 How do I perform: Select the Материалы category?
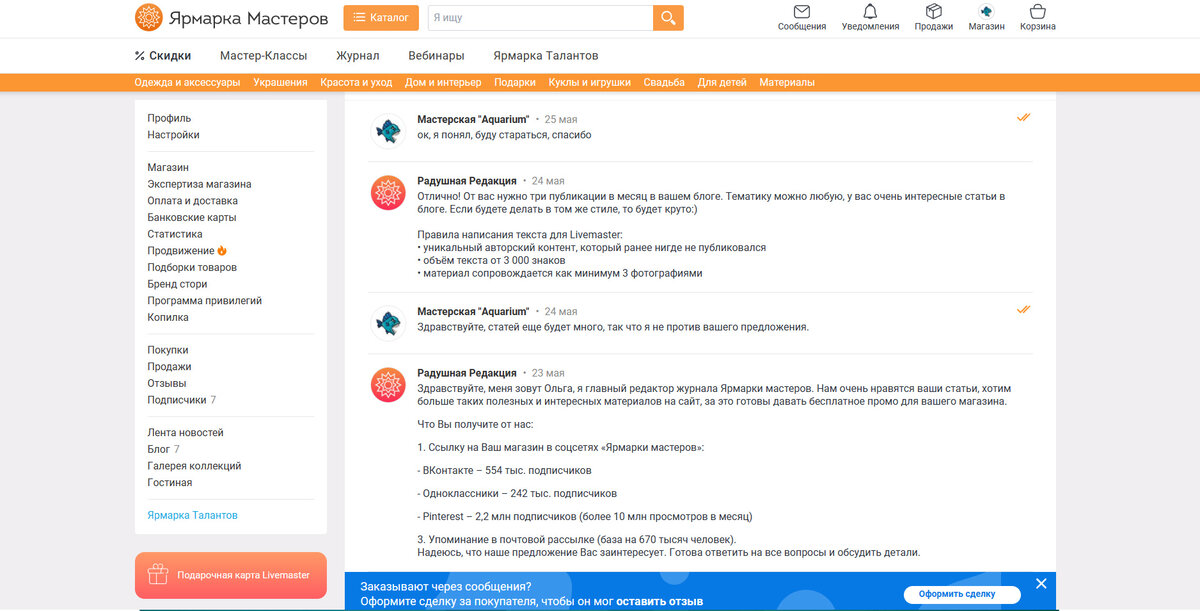787,82
